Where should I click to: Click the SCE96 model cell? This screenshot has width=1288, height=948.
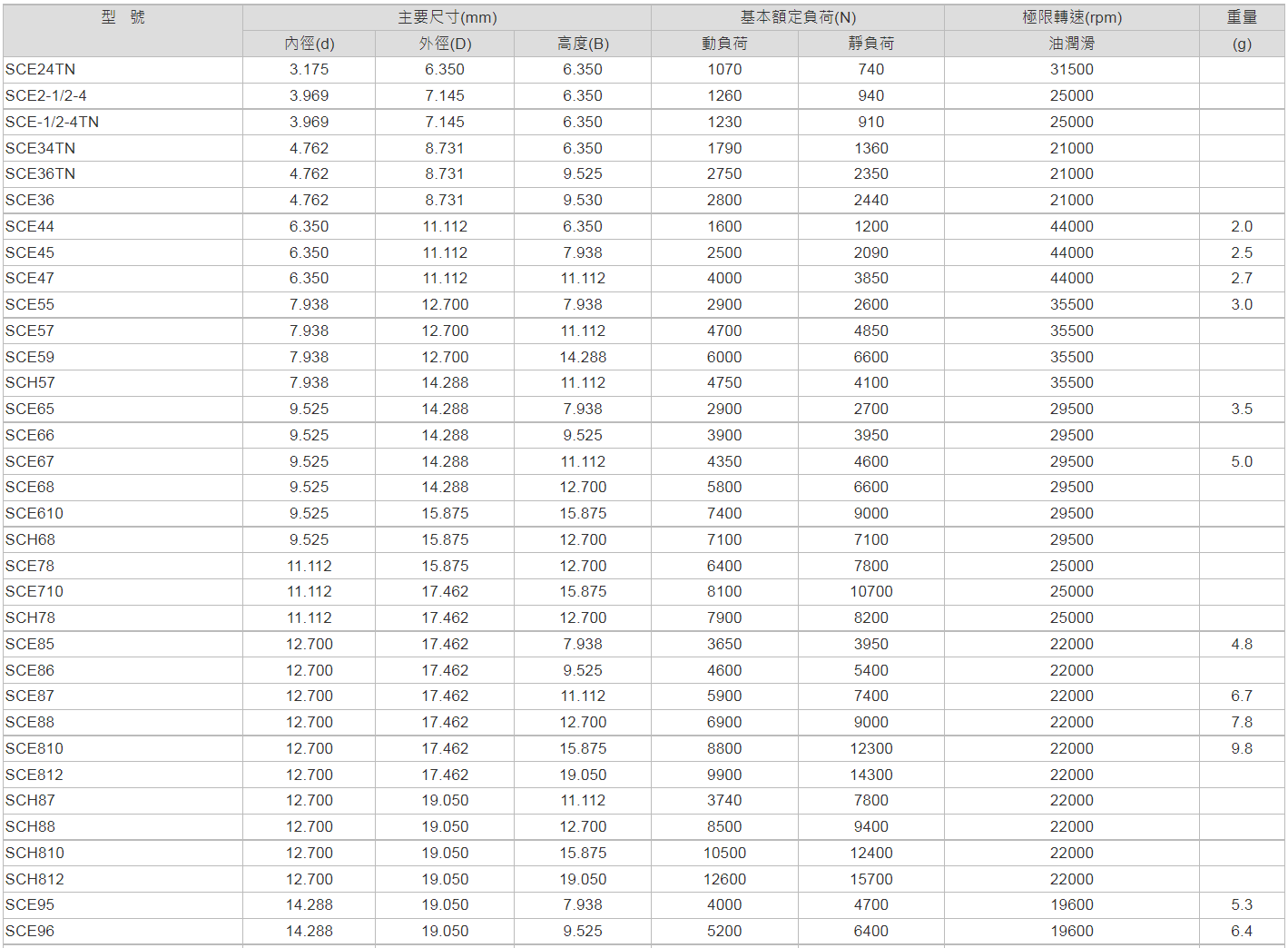(30, 932)
